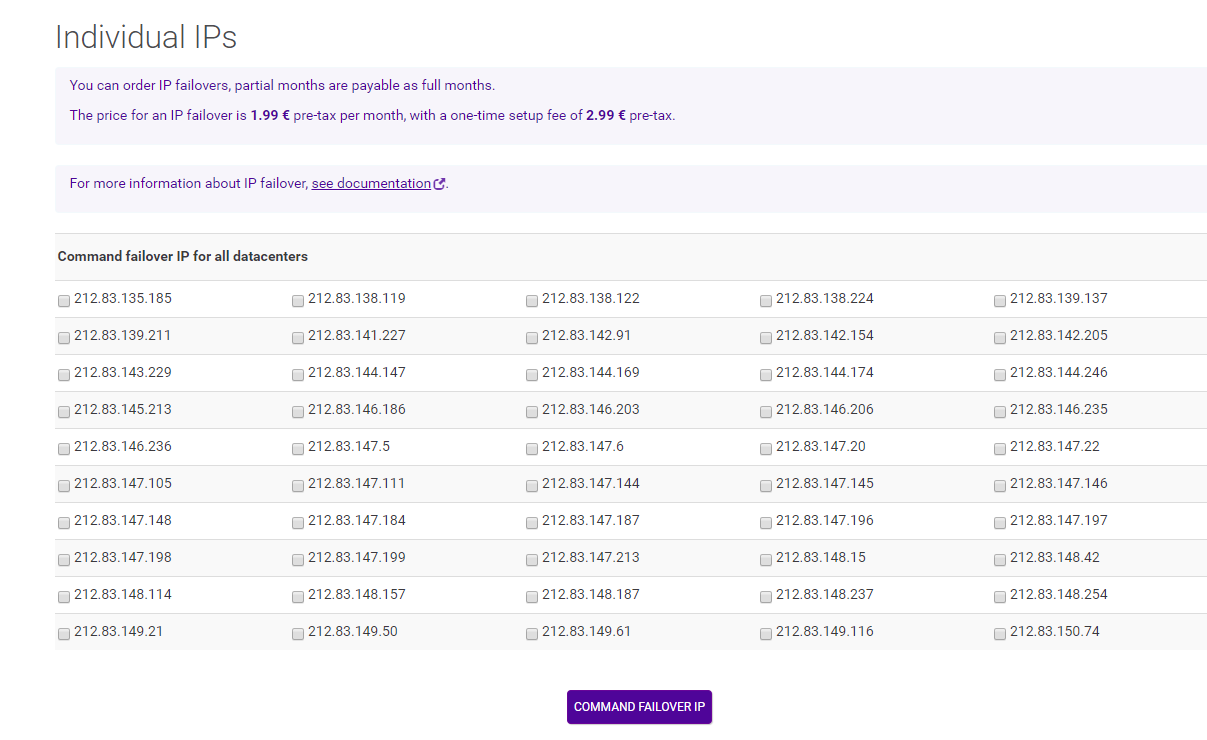Tick checkbox for 212.83.146.235
1207x740 pixels.
click(x=1000, y=411)
